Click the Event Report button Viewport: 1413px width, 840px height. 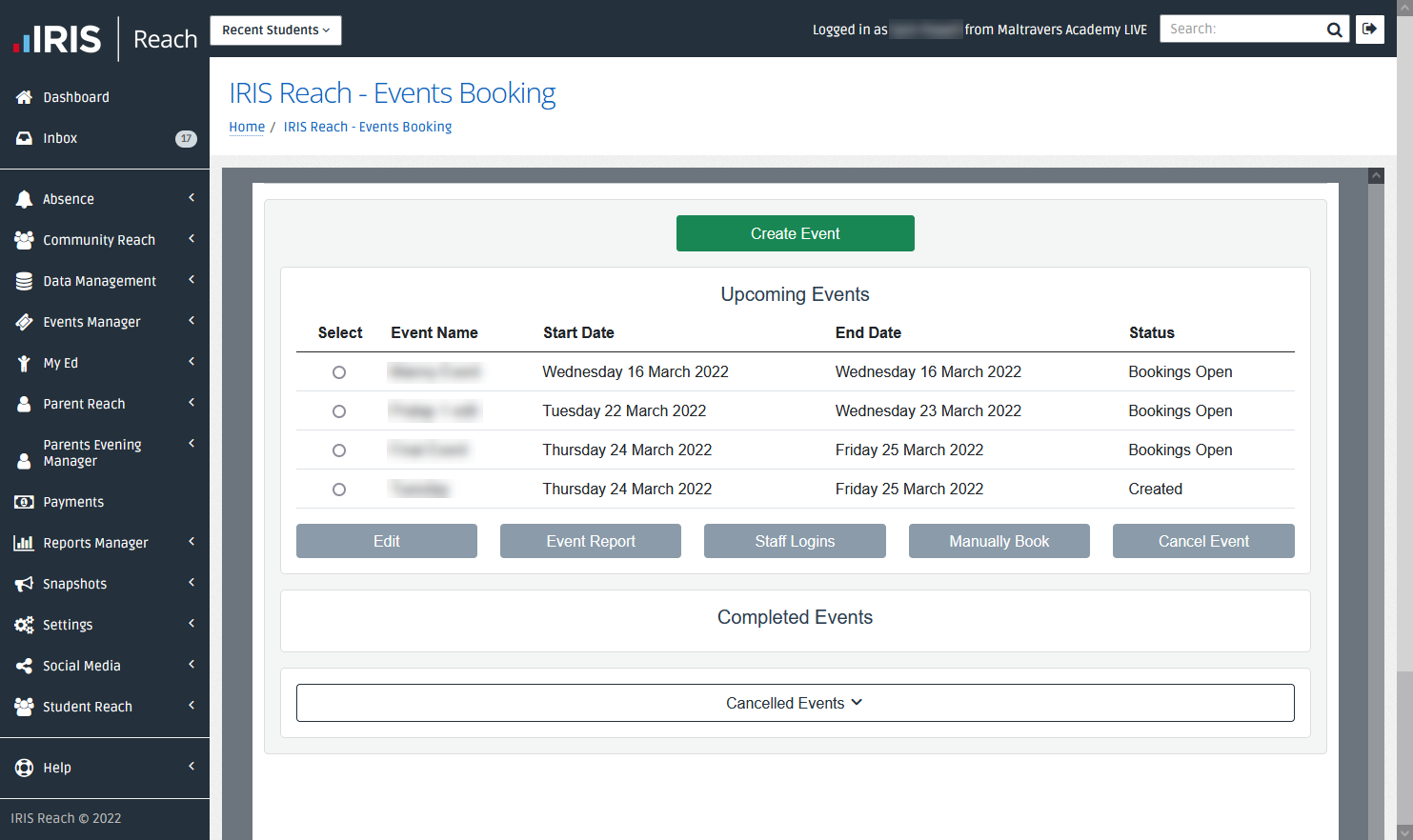click(591, 541)
